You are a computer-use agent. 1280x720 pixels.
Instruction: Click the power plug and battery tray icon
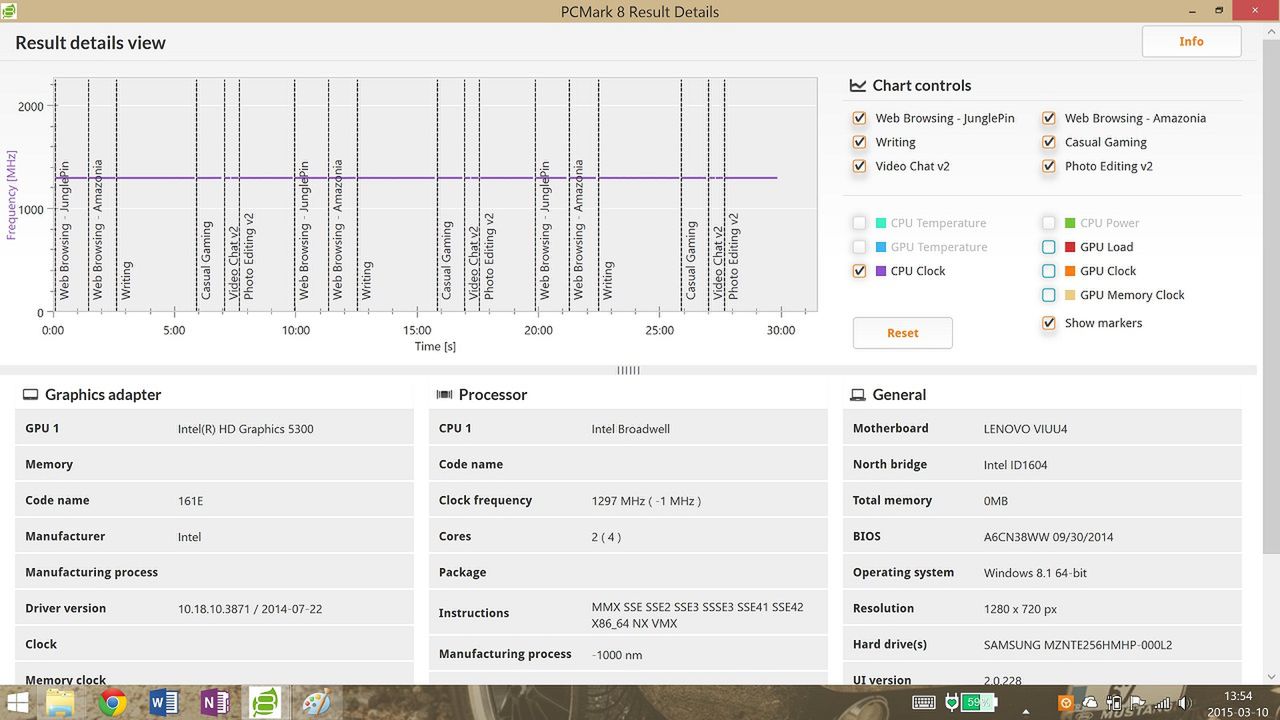(x=1114, y=702)
